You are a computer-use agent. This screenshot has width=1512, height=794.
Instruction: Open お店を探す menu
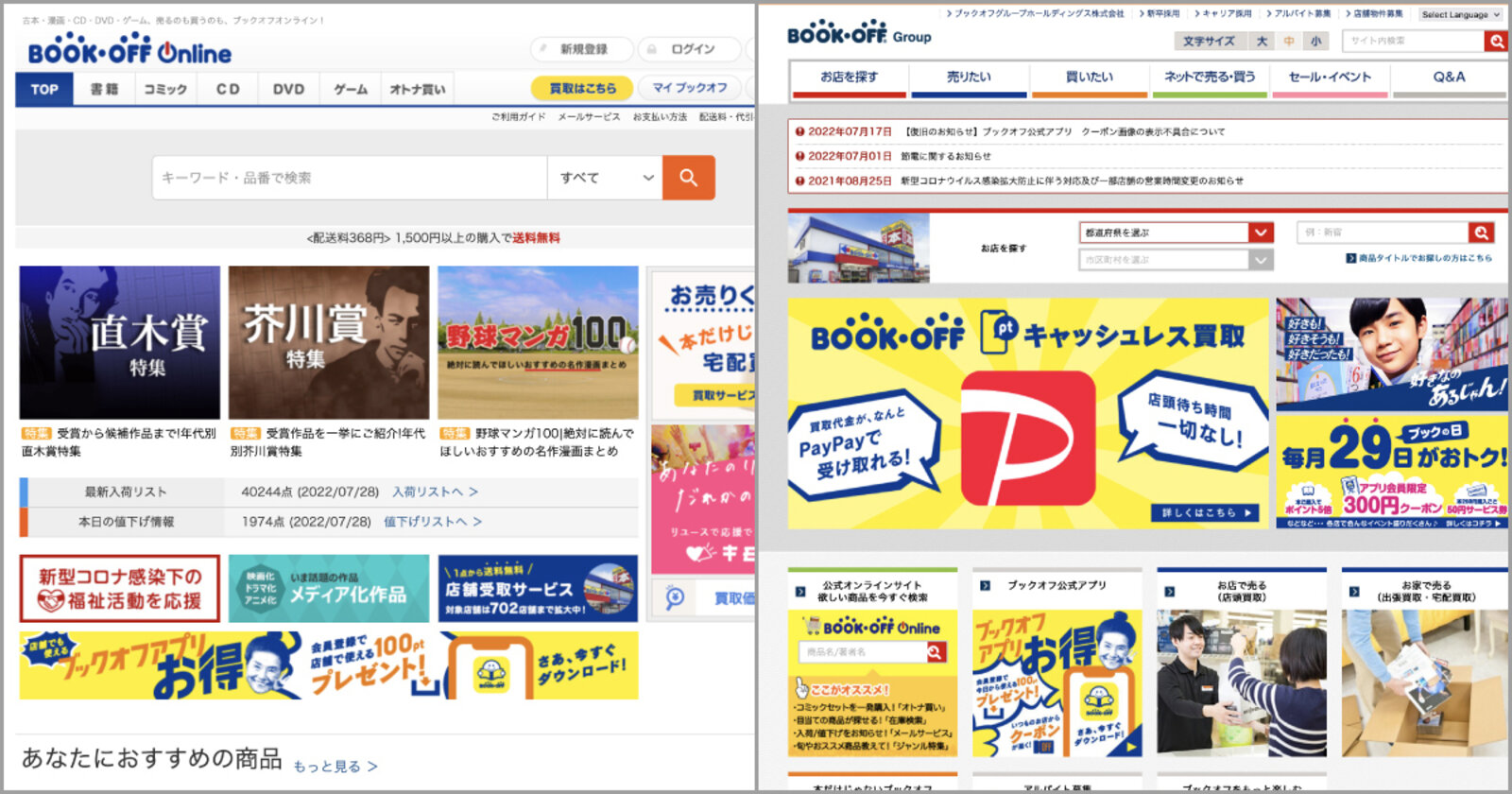point(849,79)
